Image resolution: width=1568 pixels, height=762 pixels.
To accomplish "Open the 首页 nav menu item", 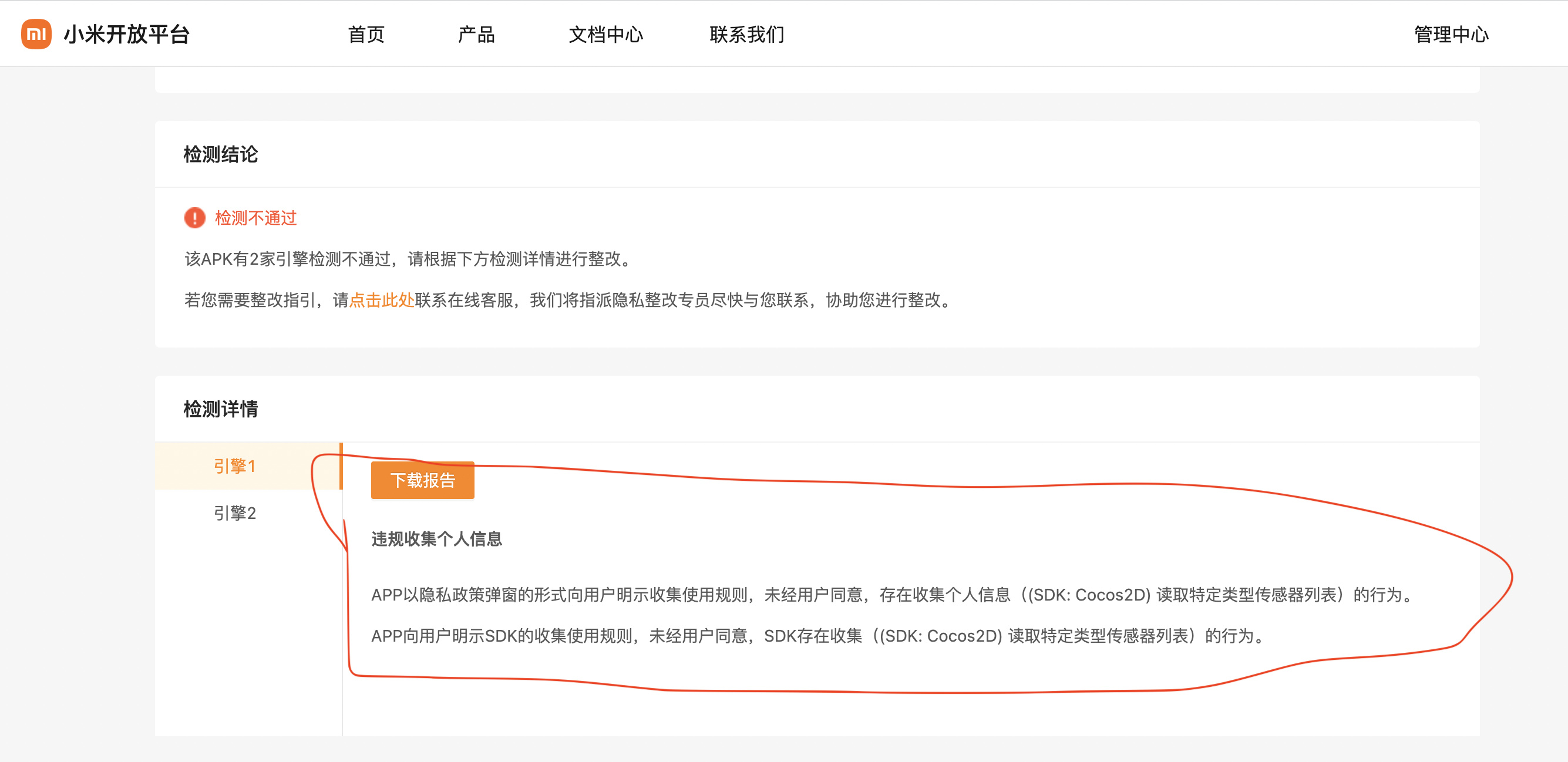I will tap(366, 35).
